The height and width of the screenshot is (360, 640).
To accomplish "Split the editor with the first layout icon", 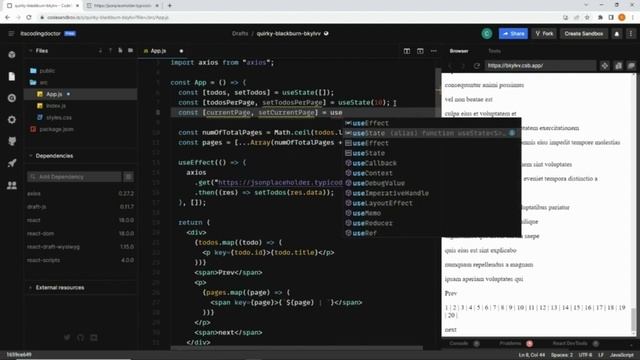I will tap(407, 51).
